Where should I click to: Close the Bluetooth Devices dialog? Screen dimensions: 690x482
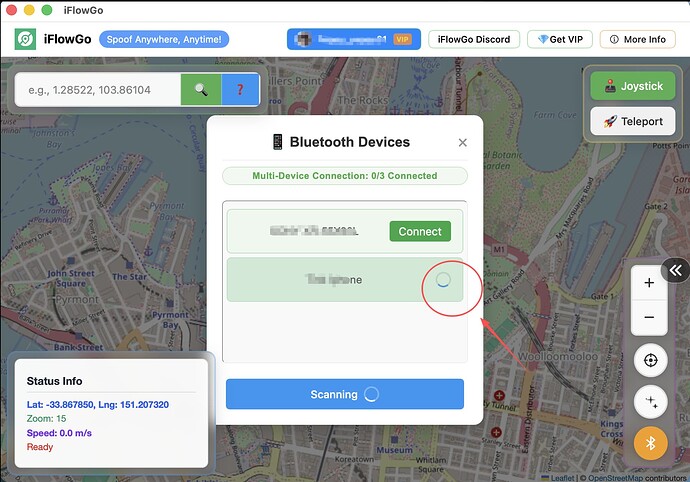462,143
